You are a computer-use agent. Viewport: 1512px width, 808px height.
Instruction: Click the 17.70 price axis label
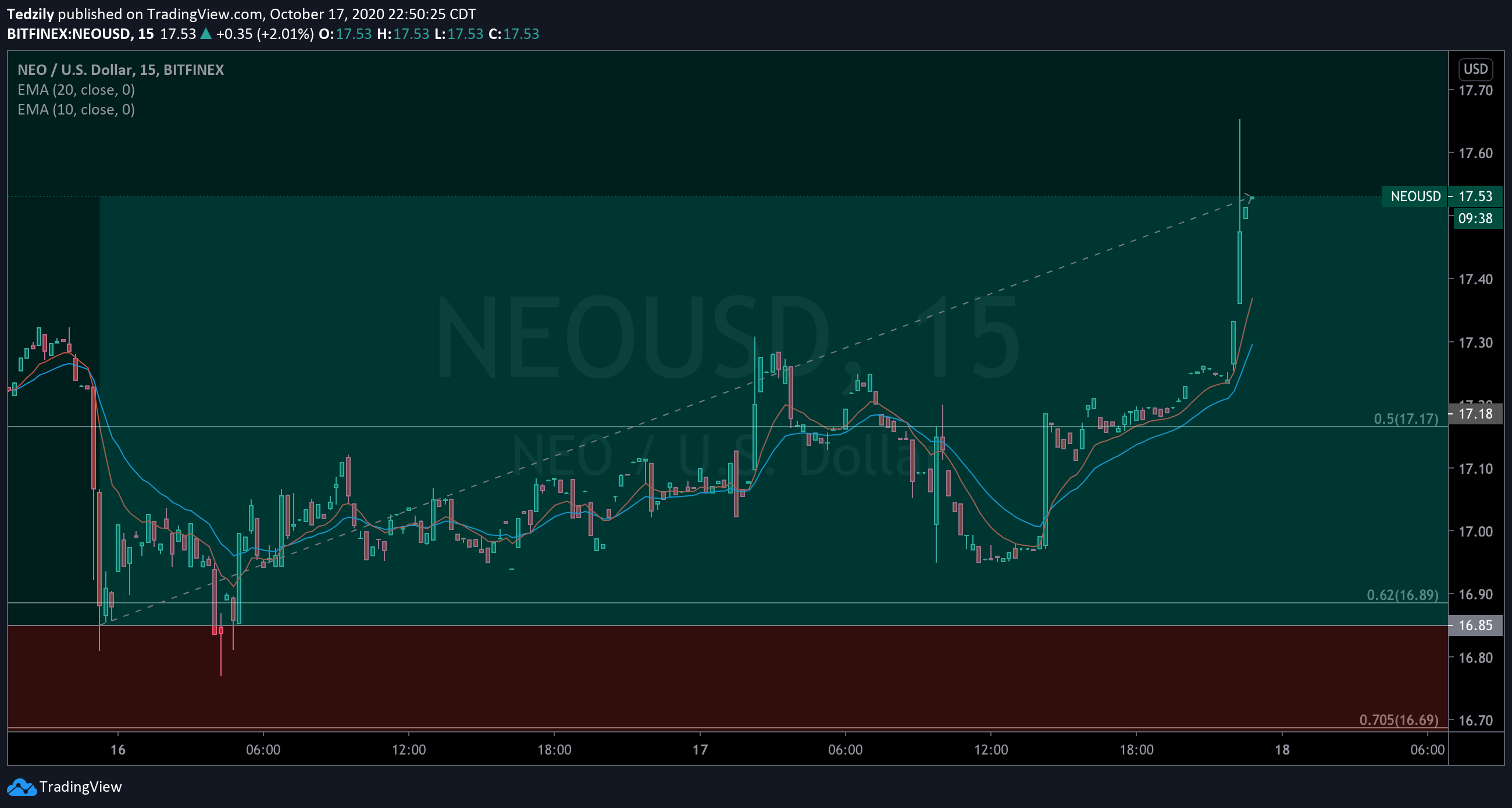pos(1475,90)
